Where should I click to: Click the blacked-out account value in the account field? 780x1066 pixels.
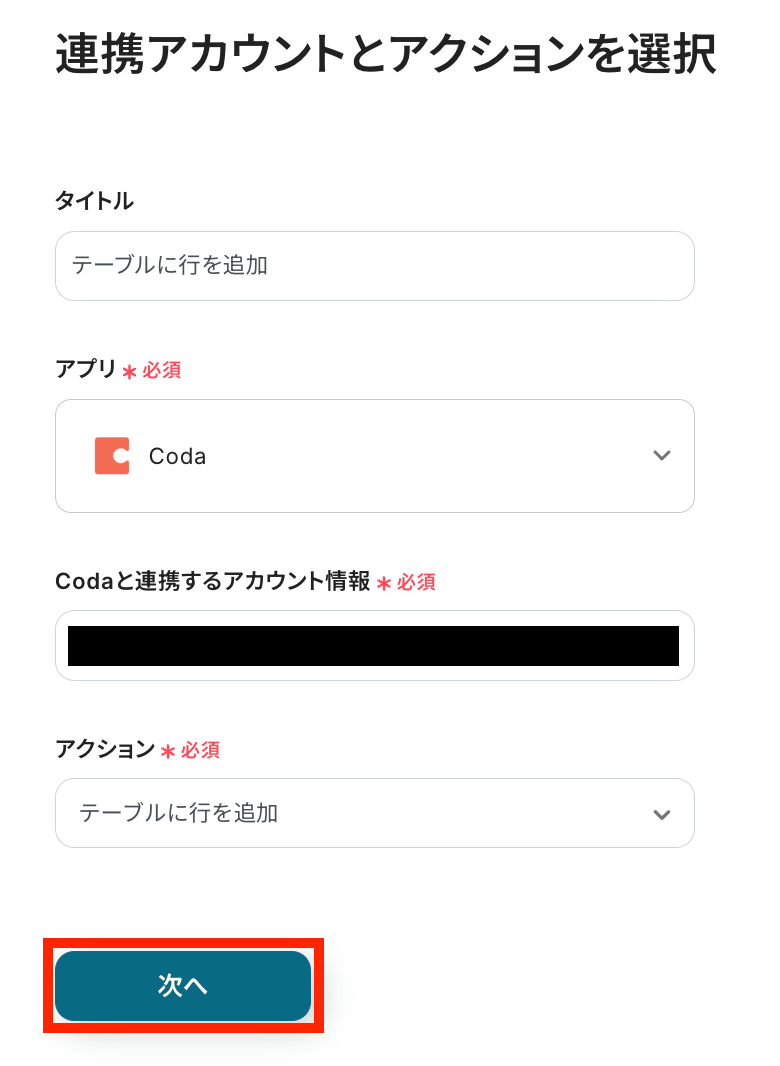(x=373, y=646)
